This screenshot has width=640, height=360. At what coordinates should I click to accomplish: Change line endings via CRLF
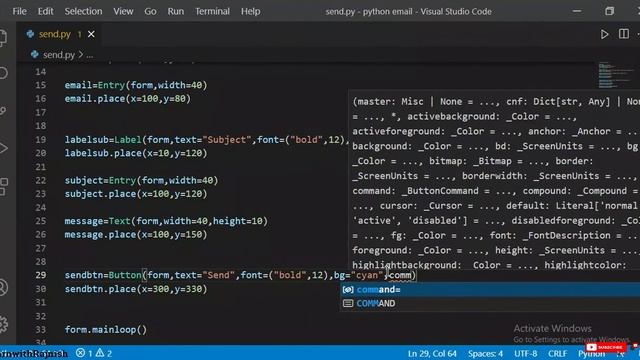click(557, 353)
